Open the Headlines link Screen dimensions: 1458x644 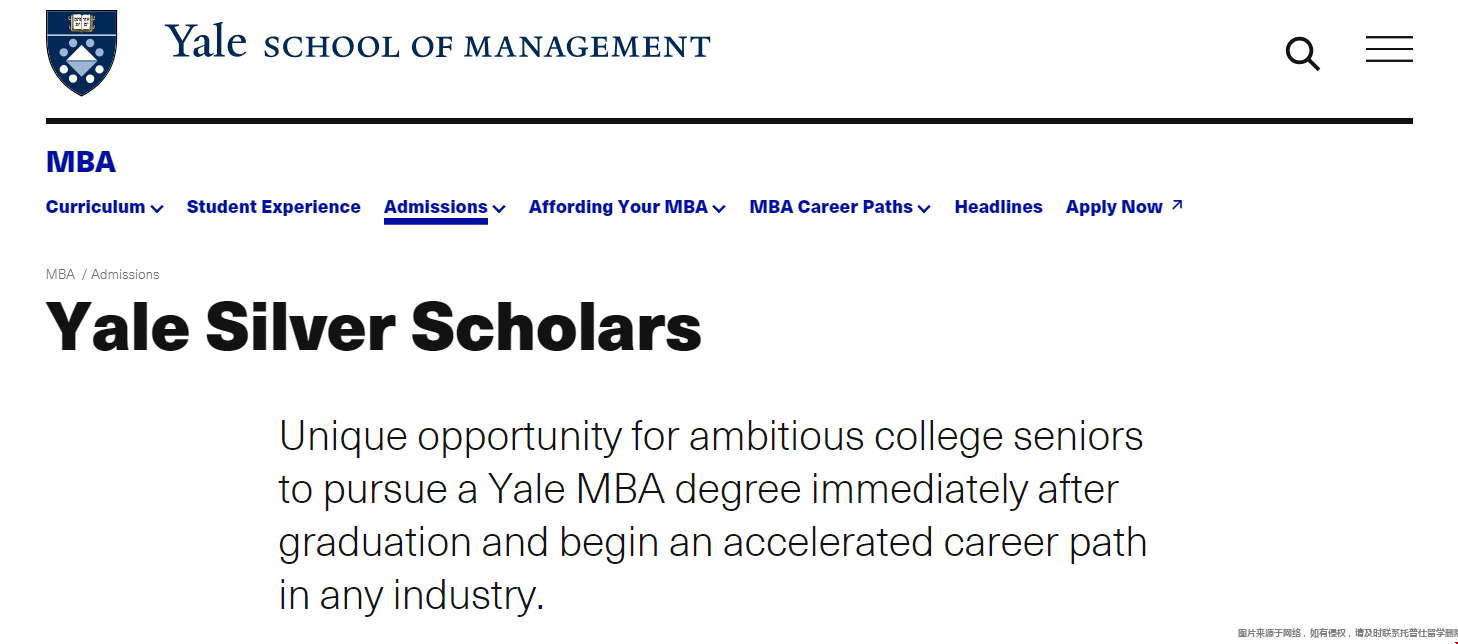[x=998, y=207]
